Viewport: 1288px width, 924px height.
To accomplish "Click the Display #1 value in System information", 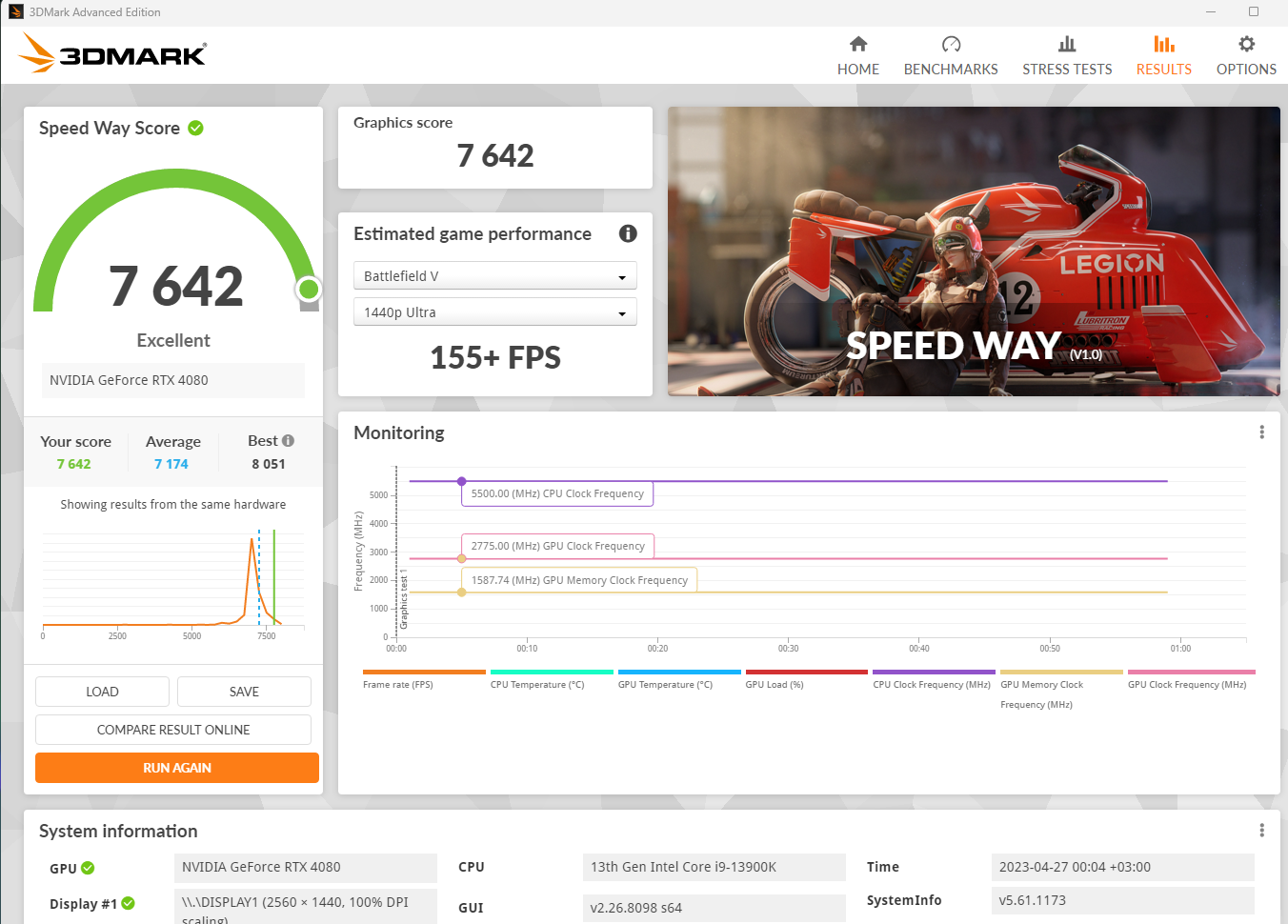I will click(306, 907).
